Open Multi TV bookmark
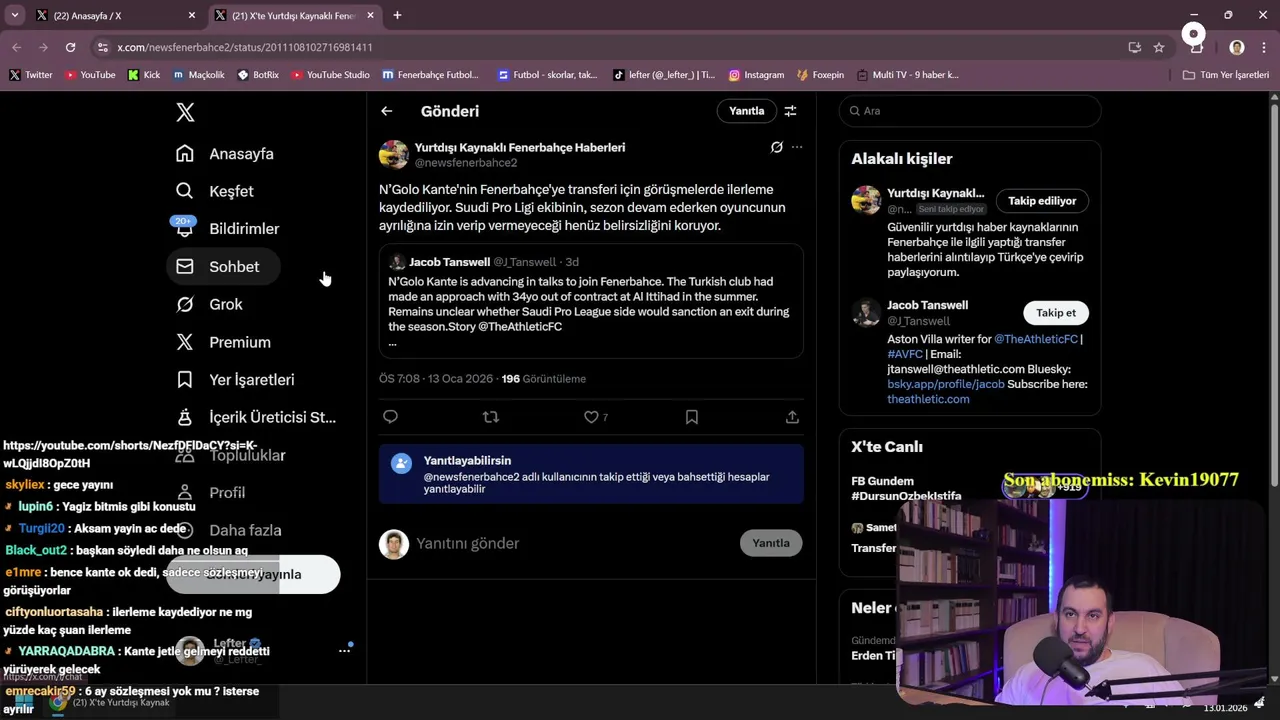The image size is (1280, 720). [907, 75]
